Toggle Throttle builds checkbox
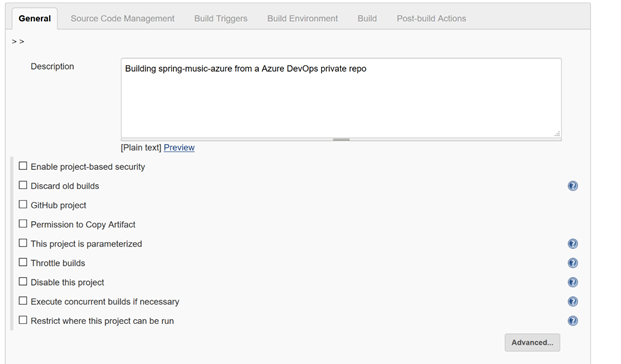The image size is (621, 364). click(x=23, y=262)
